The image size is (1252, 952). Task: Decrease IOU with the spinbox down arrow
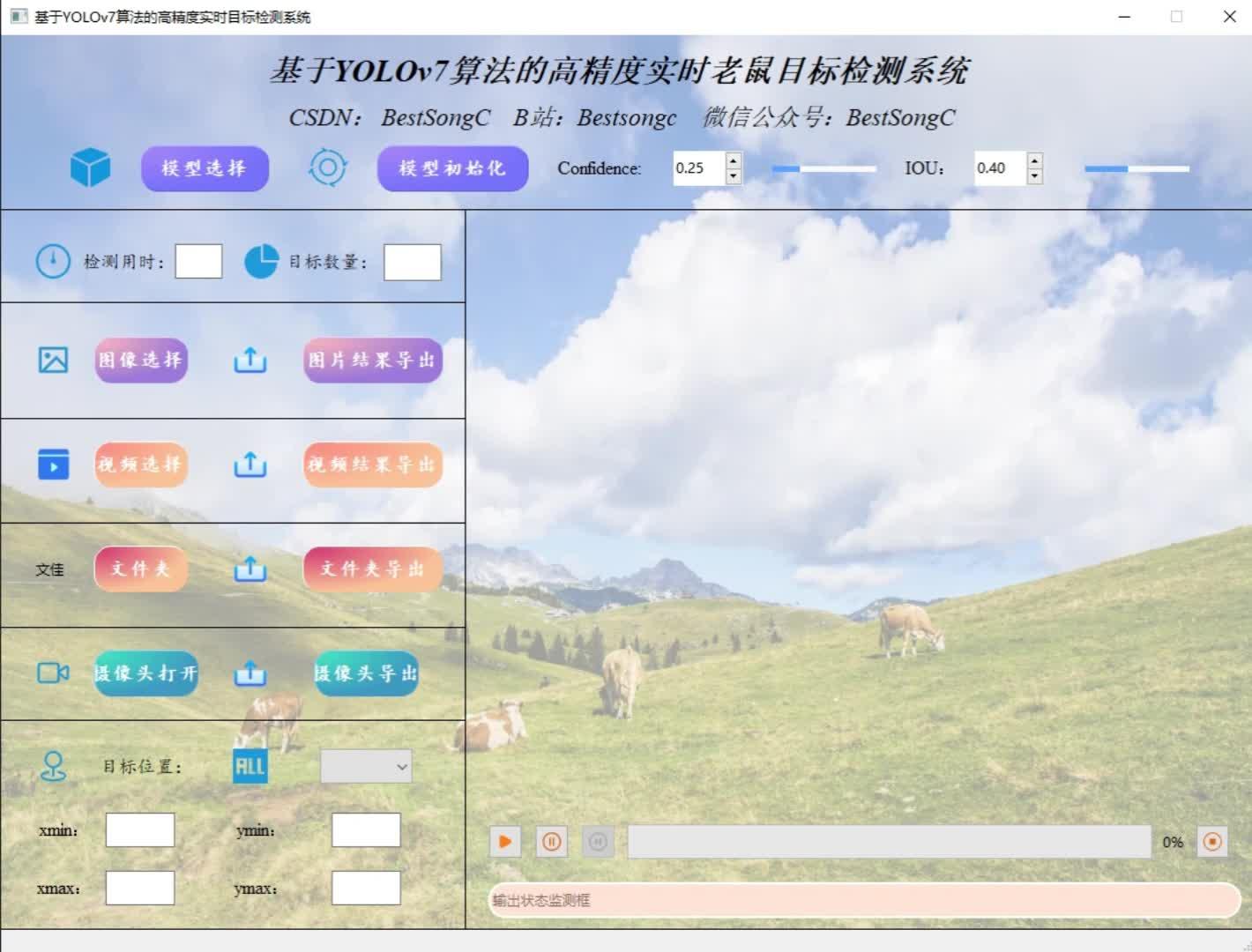point(1032,175)
